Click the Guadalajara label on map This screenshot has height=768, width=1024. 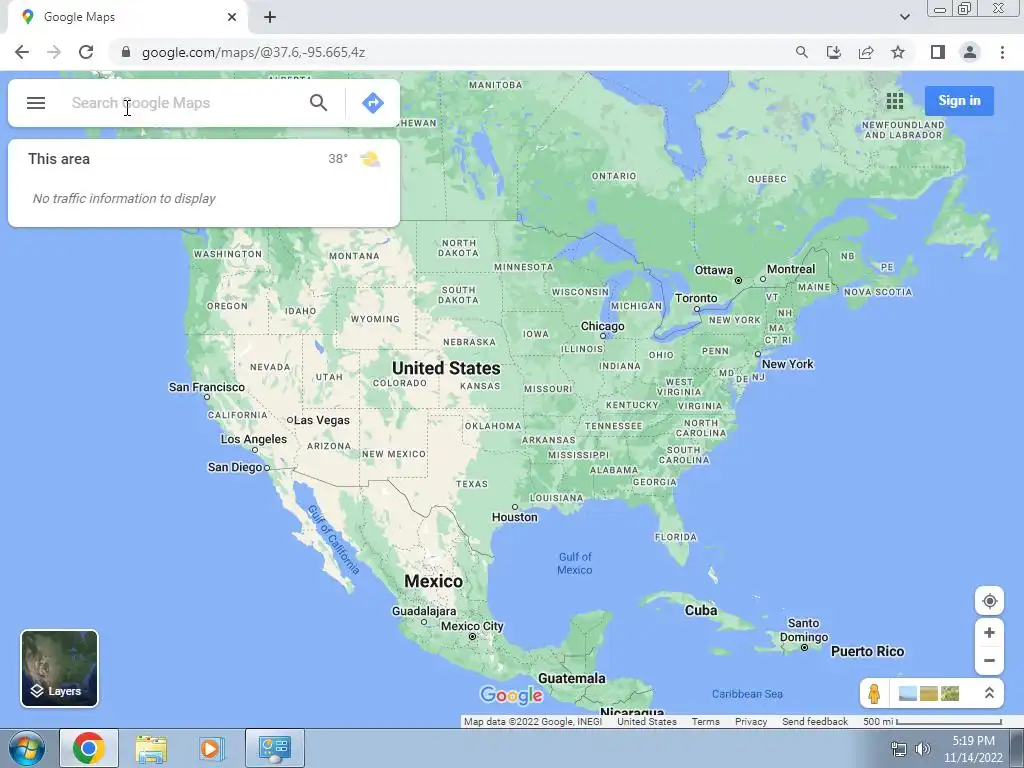pyautogui.click(x=424, y=611)
